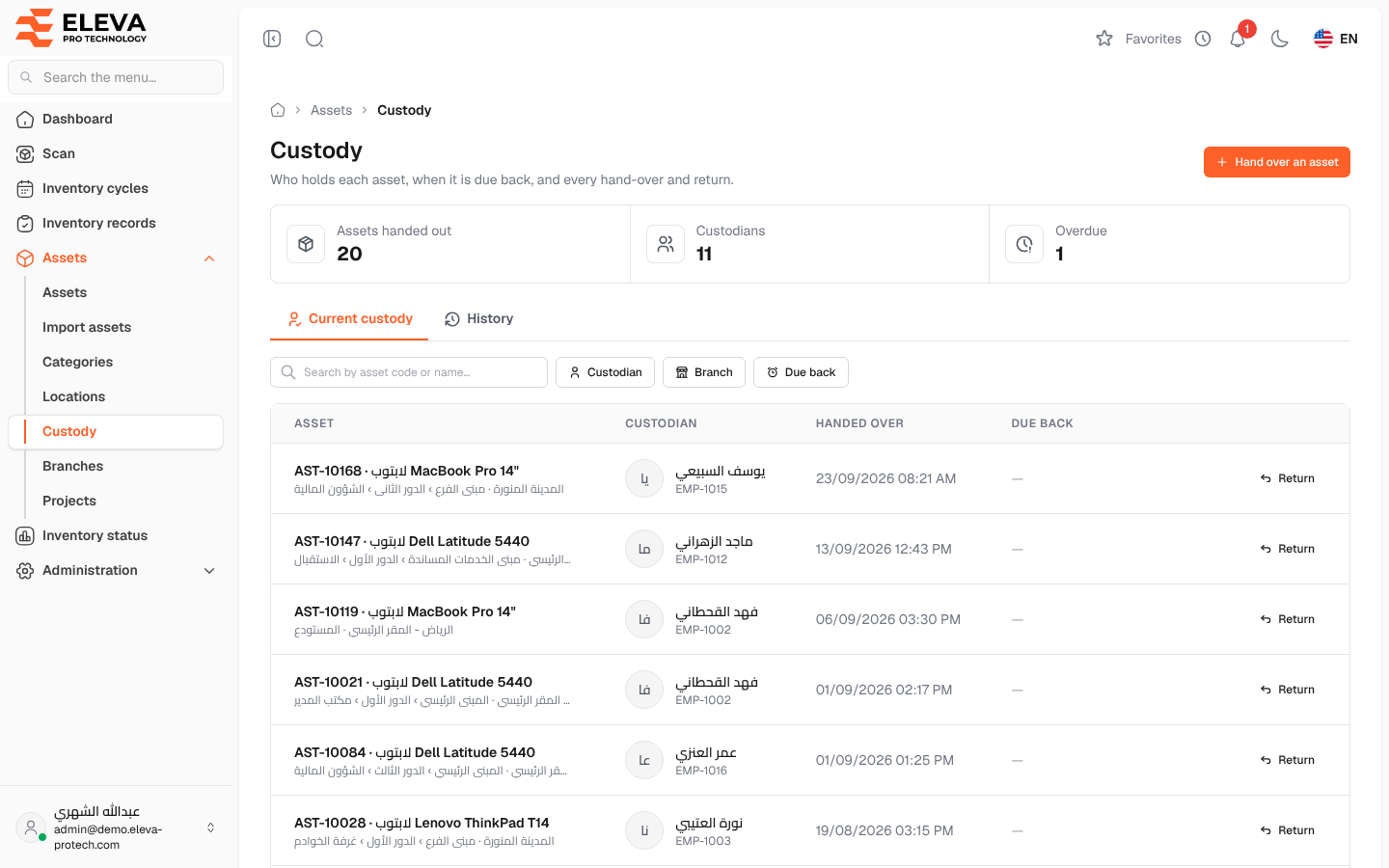1389x868 pixels.
Task: Click Hand over an asset button
Action: click(1277, 162)
